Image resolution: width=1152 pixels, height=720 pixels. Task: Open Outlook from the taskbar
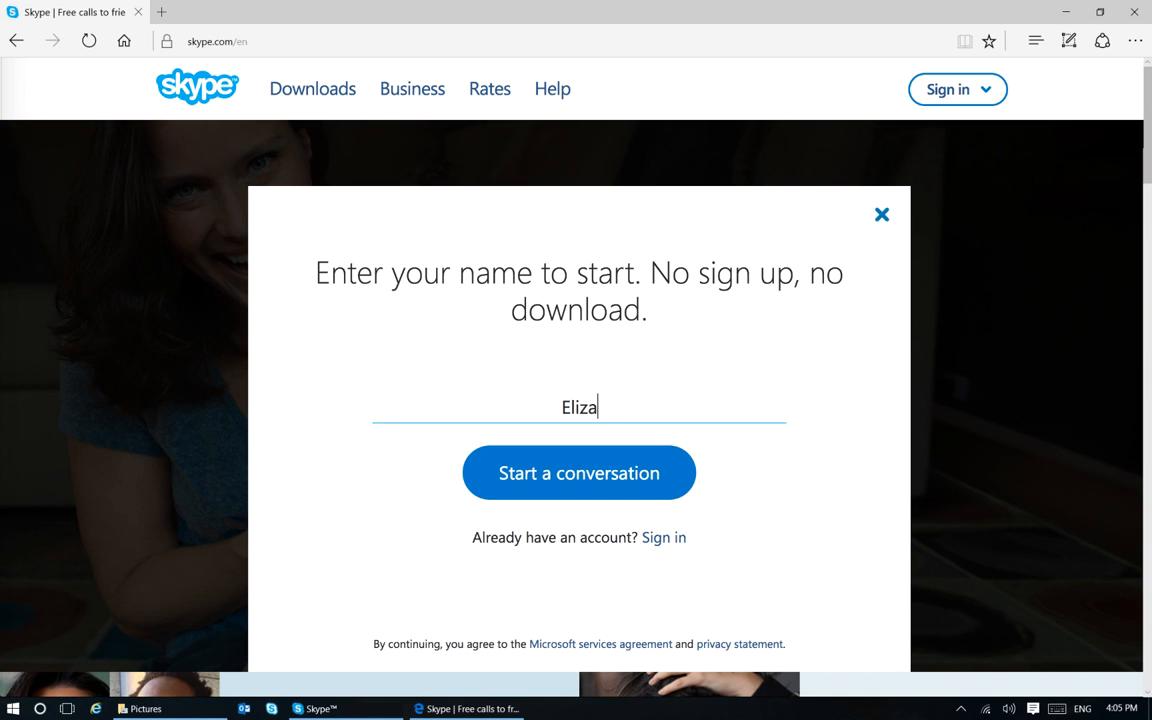pyautogui.click(x=244, y=708)
